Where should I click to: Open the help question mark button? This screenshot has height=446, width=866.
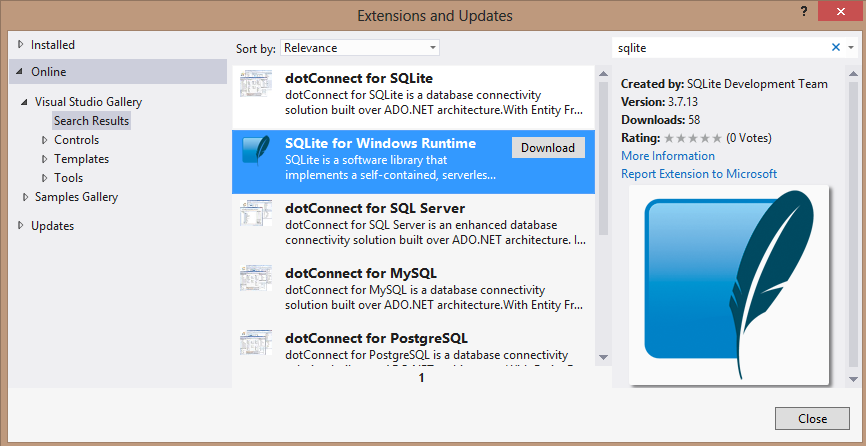pos(804,12)
